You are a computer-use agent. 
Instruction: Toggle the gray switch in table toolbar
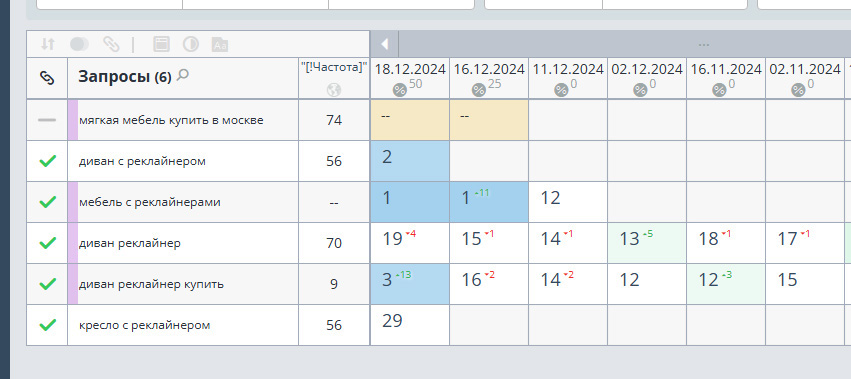(x=80, y=44)
